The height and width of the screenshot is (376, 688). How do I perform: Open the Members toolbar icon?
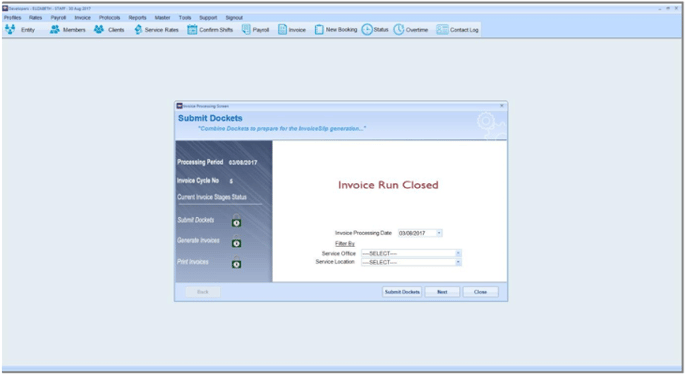[x=55, y=29]
